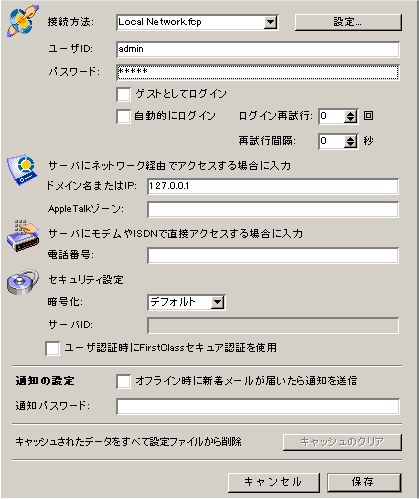Screen dimensions: 419x499
Task: Click the security padlock icon
Action: (23, 282)
